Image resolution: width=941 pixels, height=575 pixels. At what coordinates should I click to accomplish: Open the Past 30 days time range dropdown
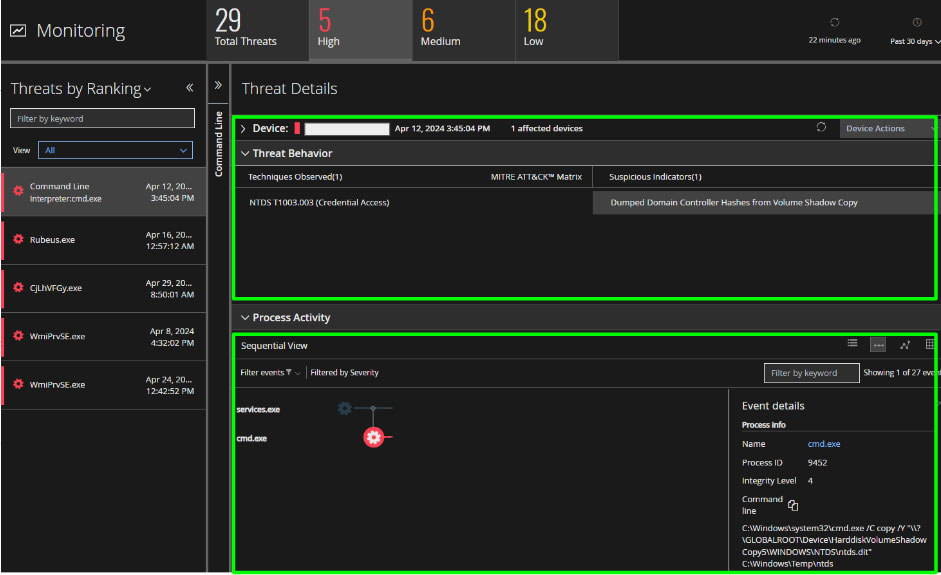(915, 41)
